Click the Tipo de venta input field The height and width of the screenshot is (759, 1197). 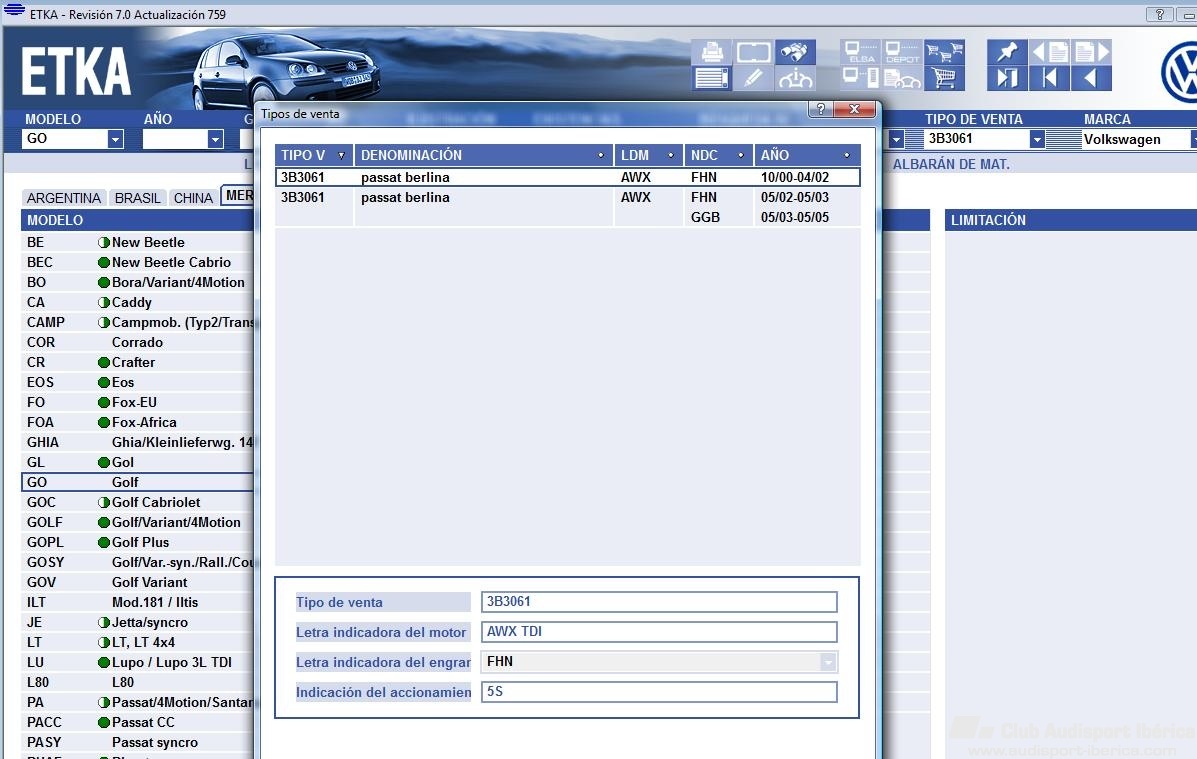click(x=659, y=602)
